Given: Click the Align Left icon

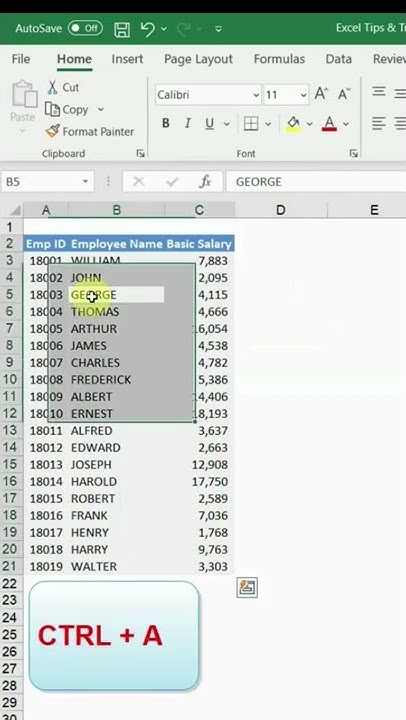Looking at the screenshot, I should [378, 124].
